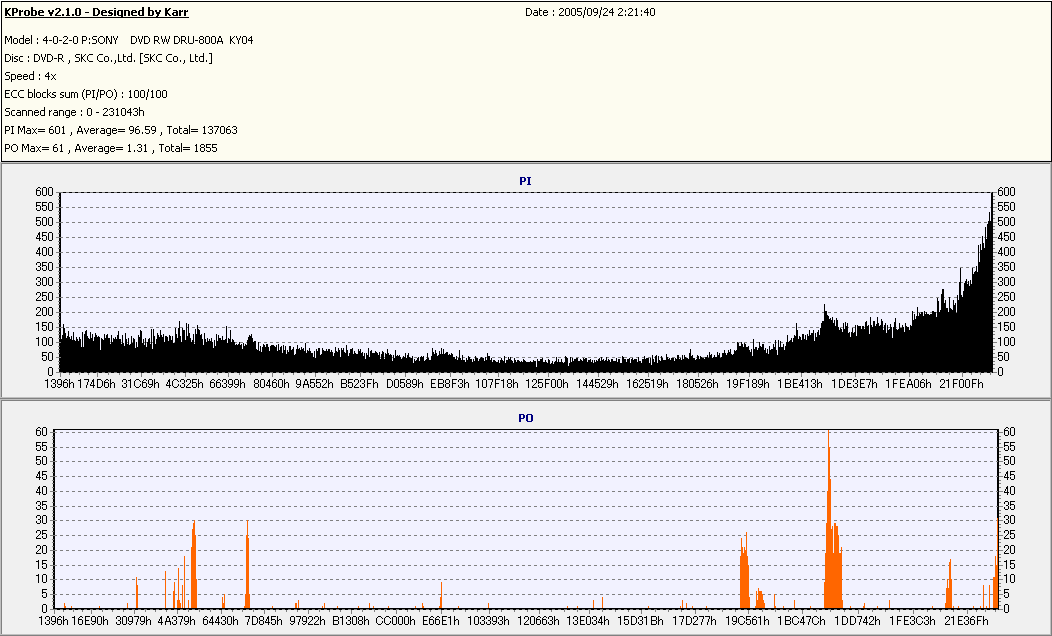Select the 64430h PO axis label
This screenshot has width=1052, height=636.
click(220, 621)
